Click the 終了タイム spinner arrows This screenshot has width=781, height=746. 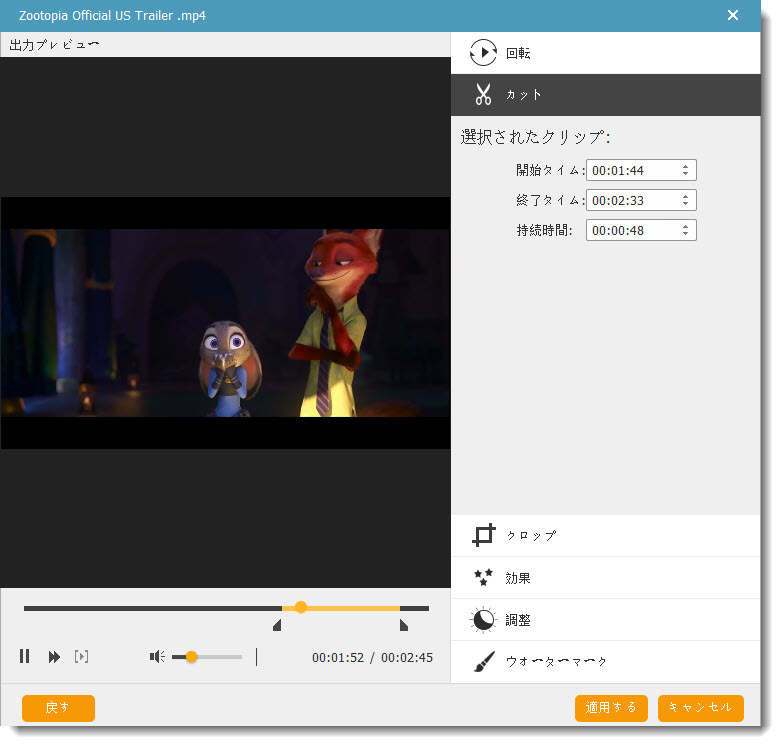pyautogui.click(x=685, y=201)
